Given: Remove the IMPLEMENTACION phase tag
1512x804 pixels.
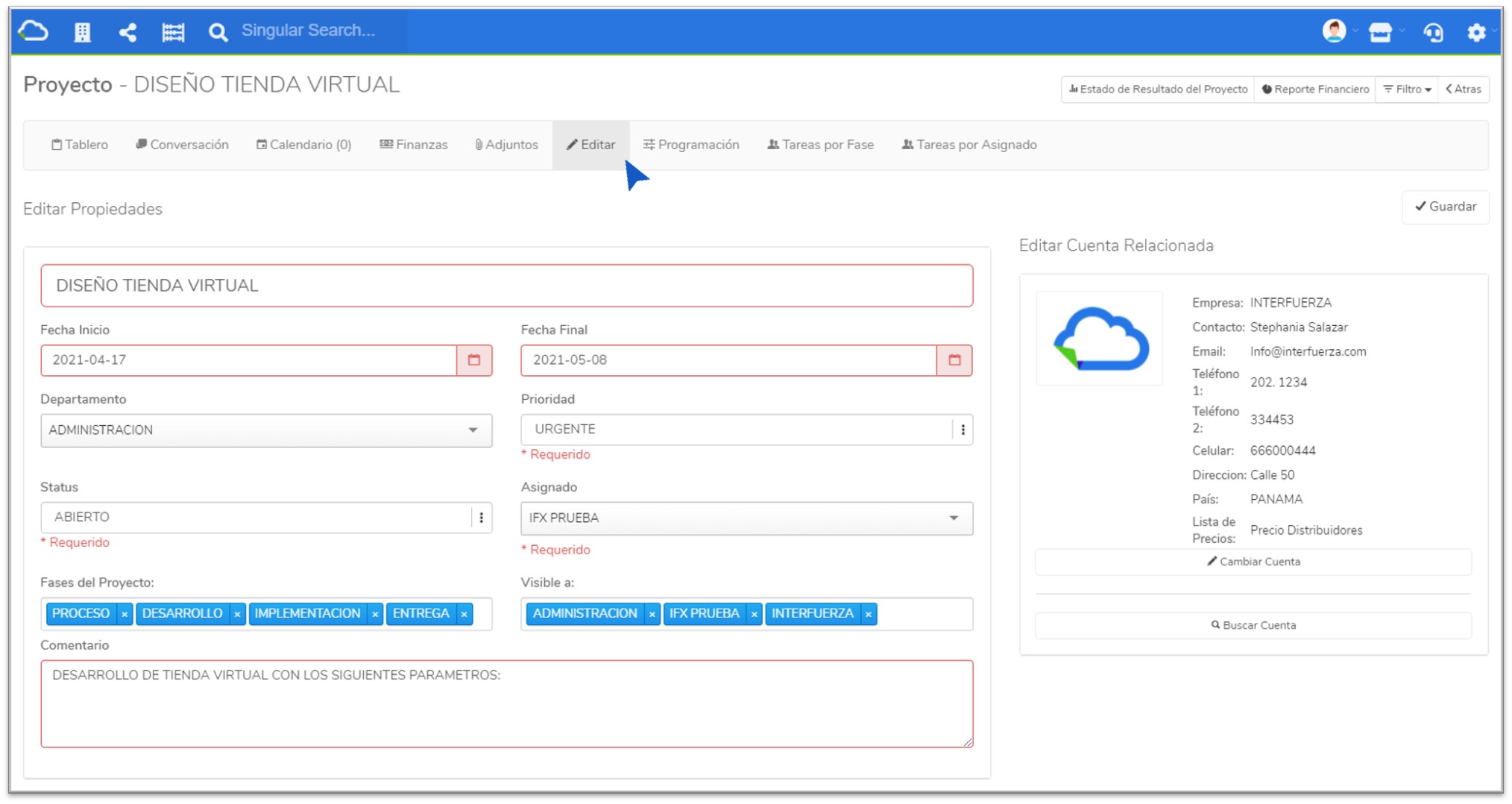Looking at the screenshot, I should [375, 614].
